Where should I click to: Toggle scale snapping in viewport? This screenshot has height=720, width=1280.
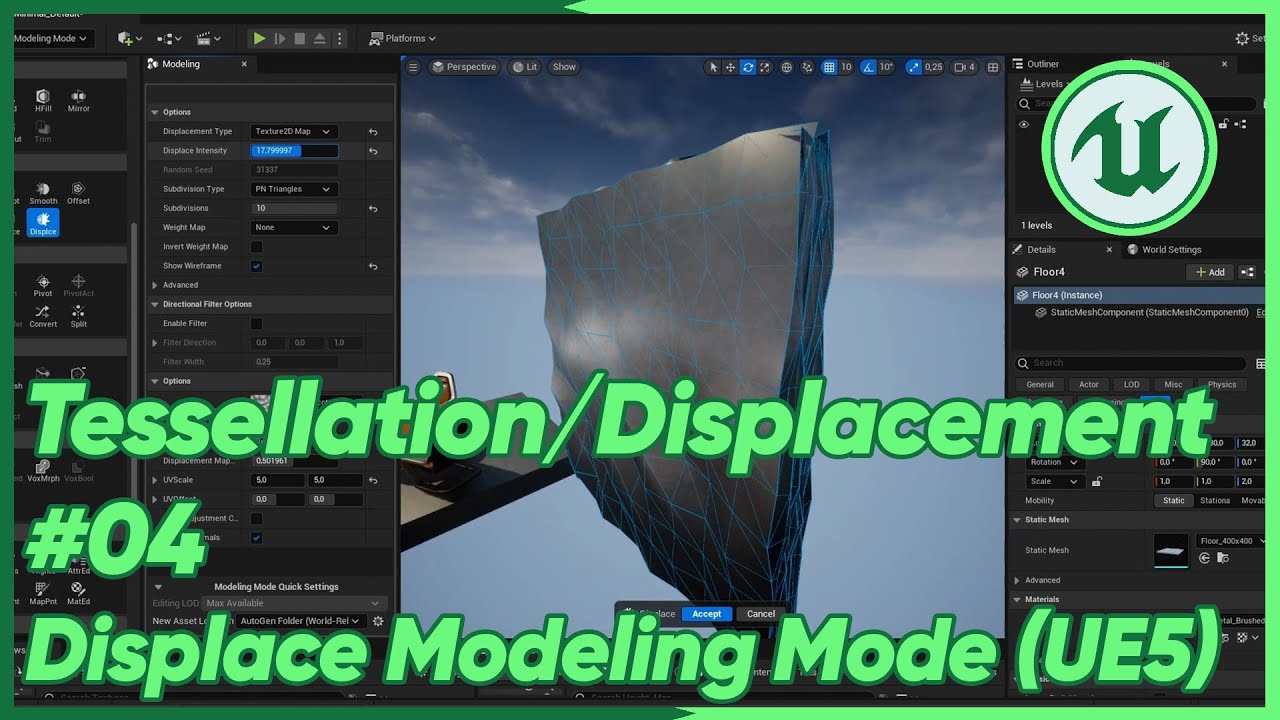[913, 67]
